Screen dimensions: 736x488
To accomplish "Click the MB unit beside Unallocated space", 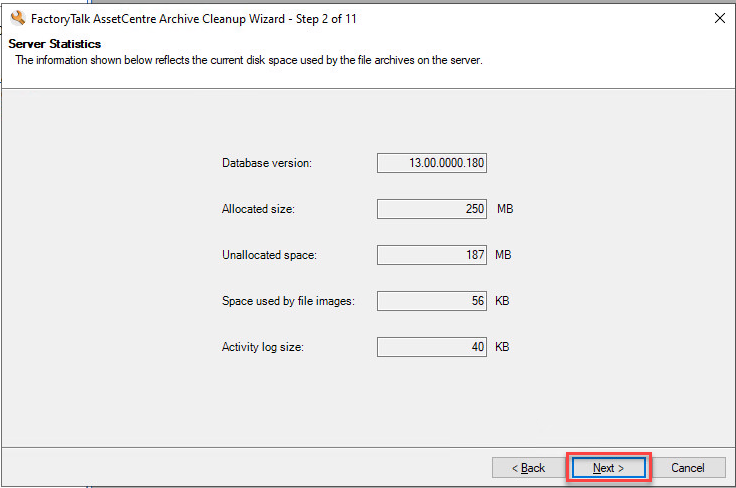I will point(503,255).
